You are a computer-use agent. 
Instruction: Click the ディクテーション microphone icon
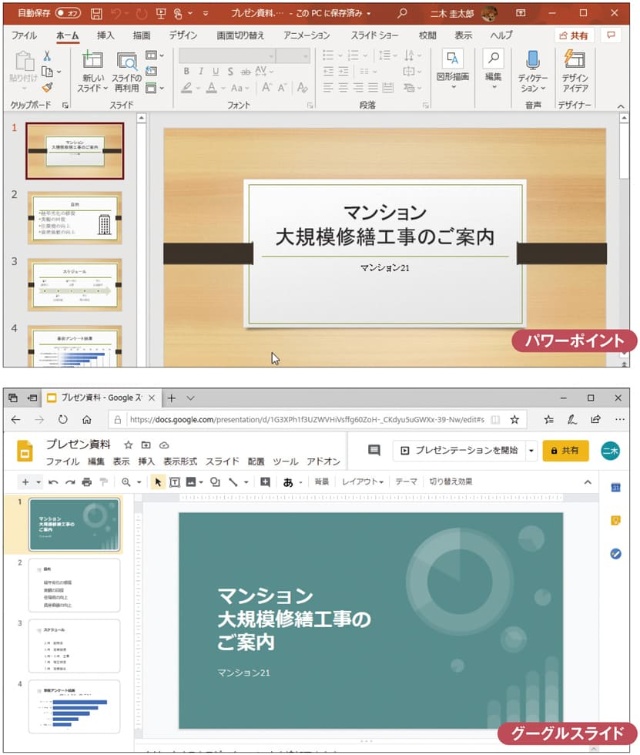pos(533,61)
